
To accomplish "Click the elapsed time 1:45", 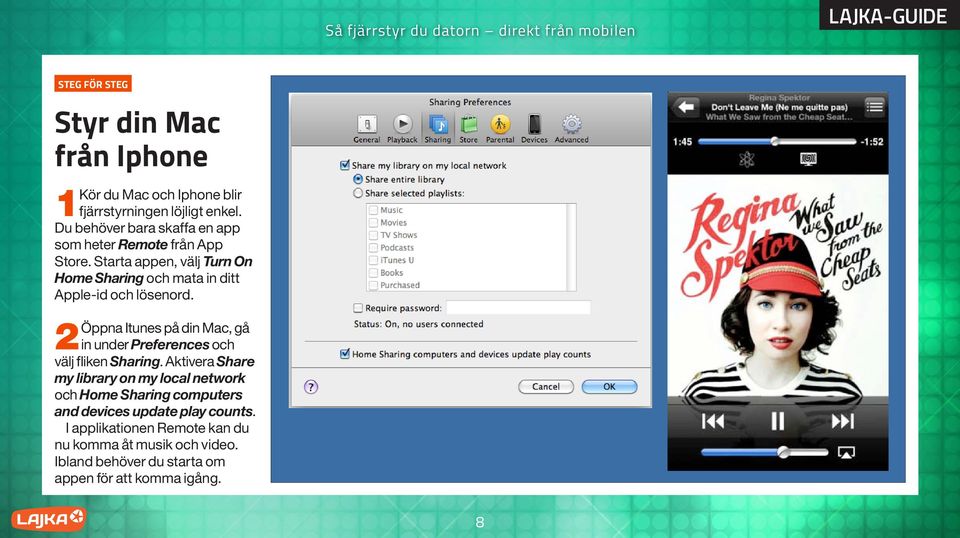I will pyautogui.click(x=682, y=142).
